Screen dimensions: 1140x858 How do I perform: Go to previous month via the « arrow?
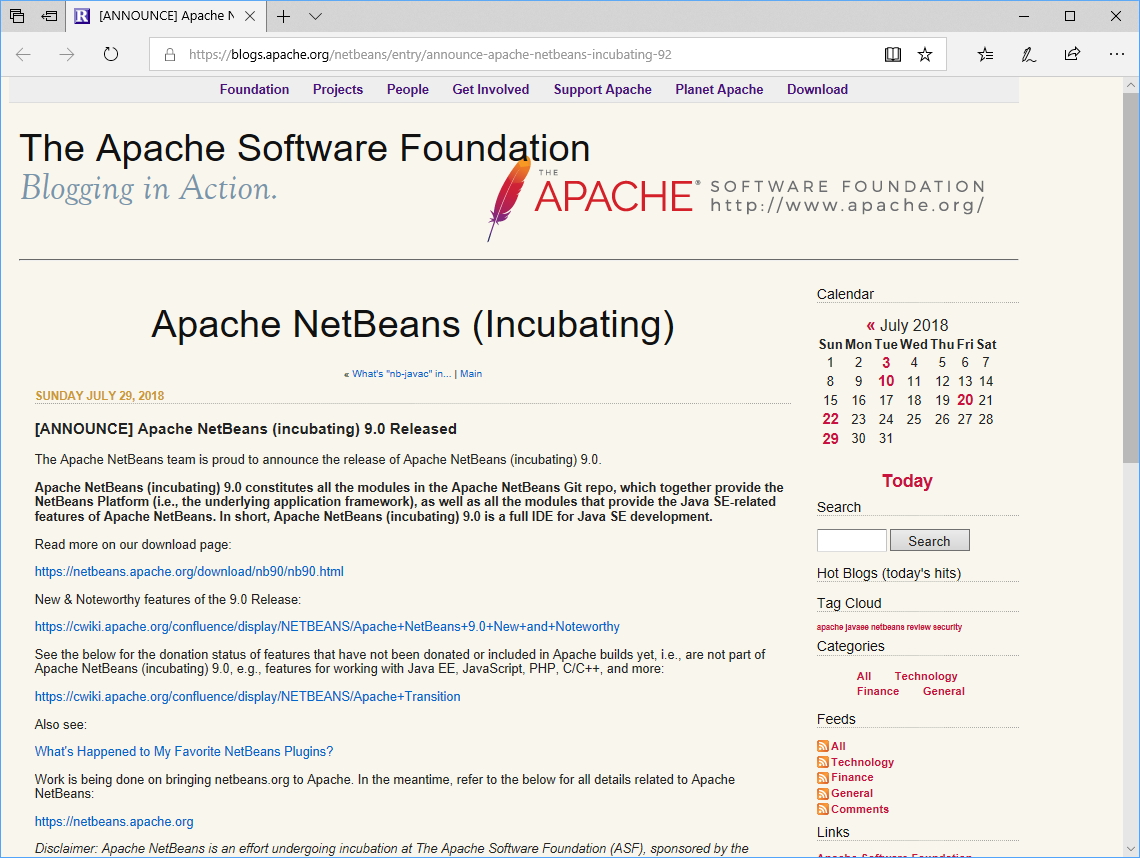(x=870, y=324)
